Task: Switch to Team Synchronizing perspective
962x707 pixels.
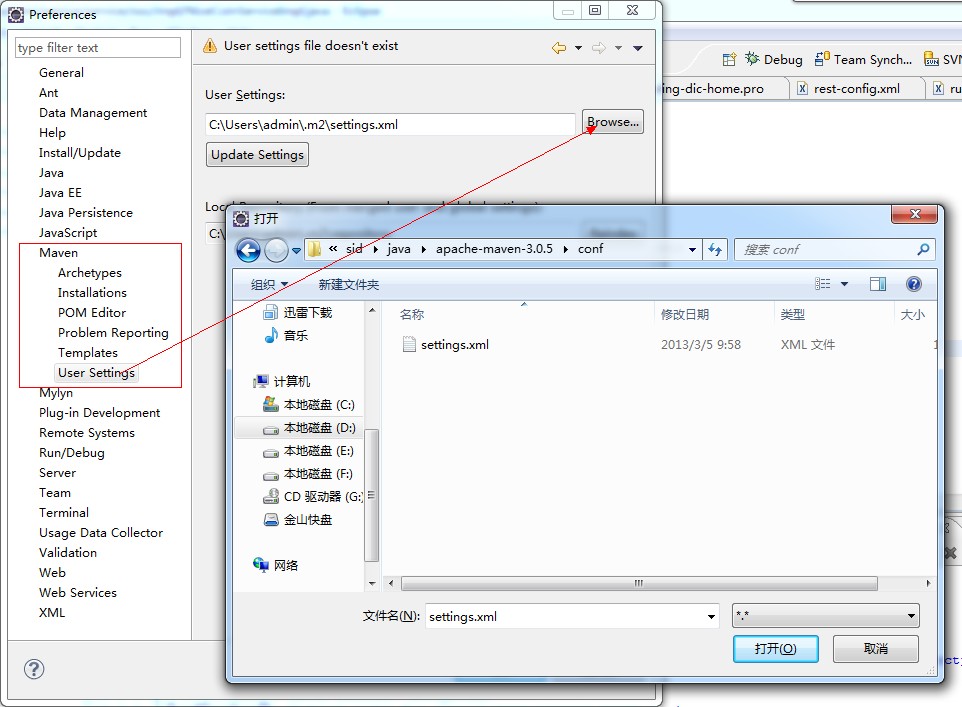Action: pos(863,60)
